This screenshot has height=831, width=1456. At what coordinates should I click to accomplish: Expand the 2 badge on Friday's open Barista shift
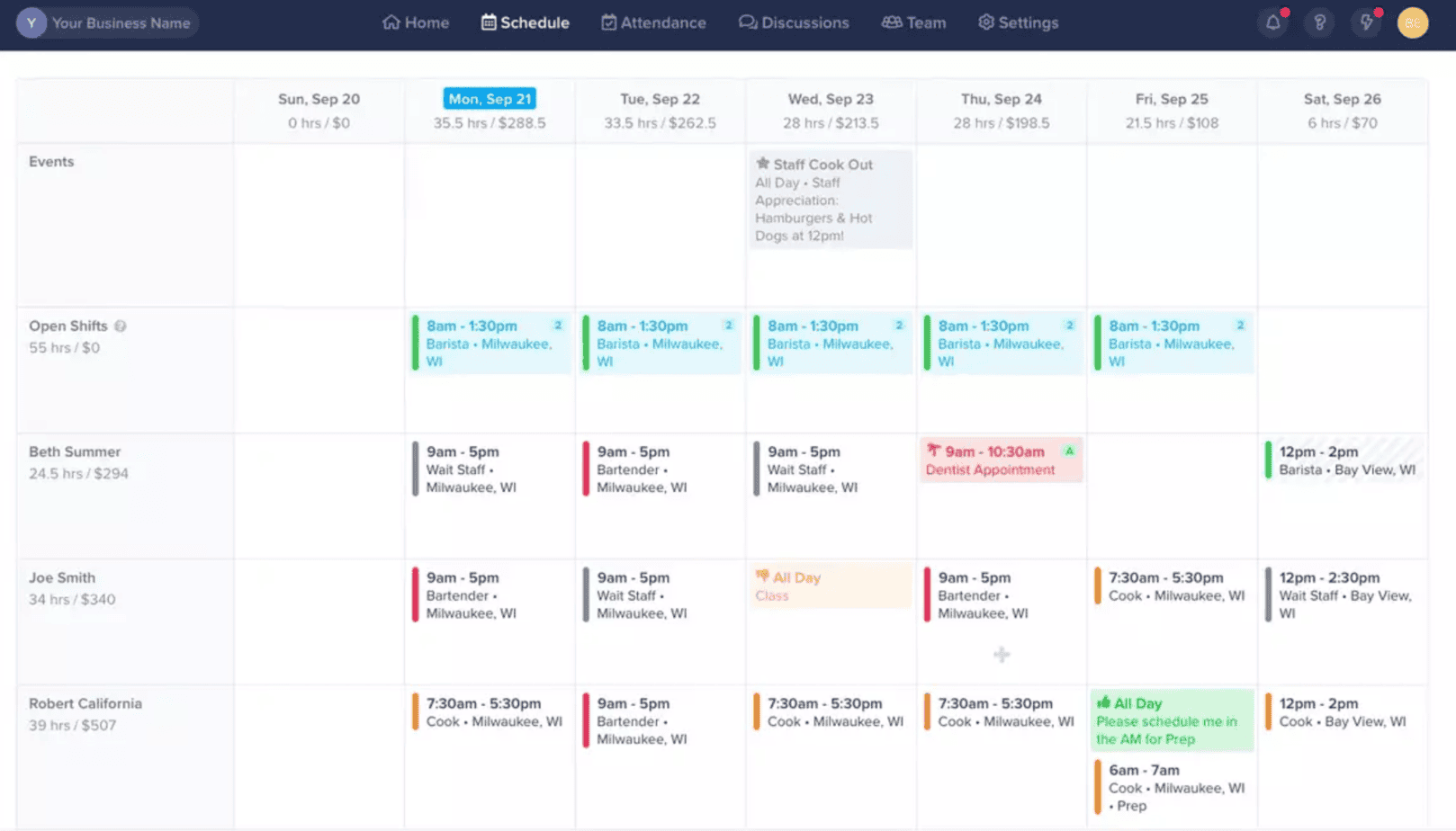click(x=1240, y=326)
